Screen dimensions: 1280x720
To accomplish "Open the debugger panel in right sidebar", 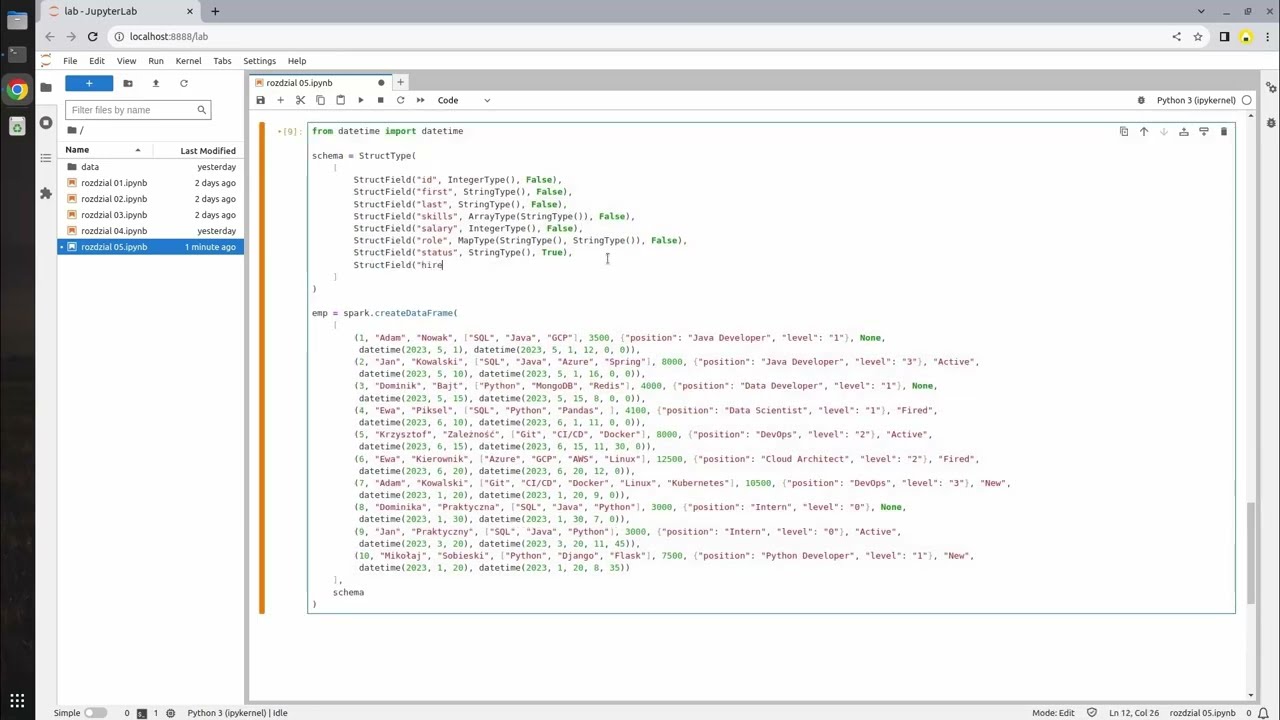I will (1270, 123).
